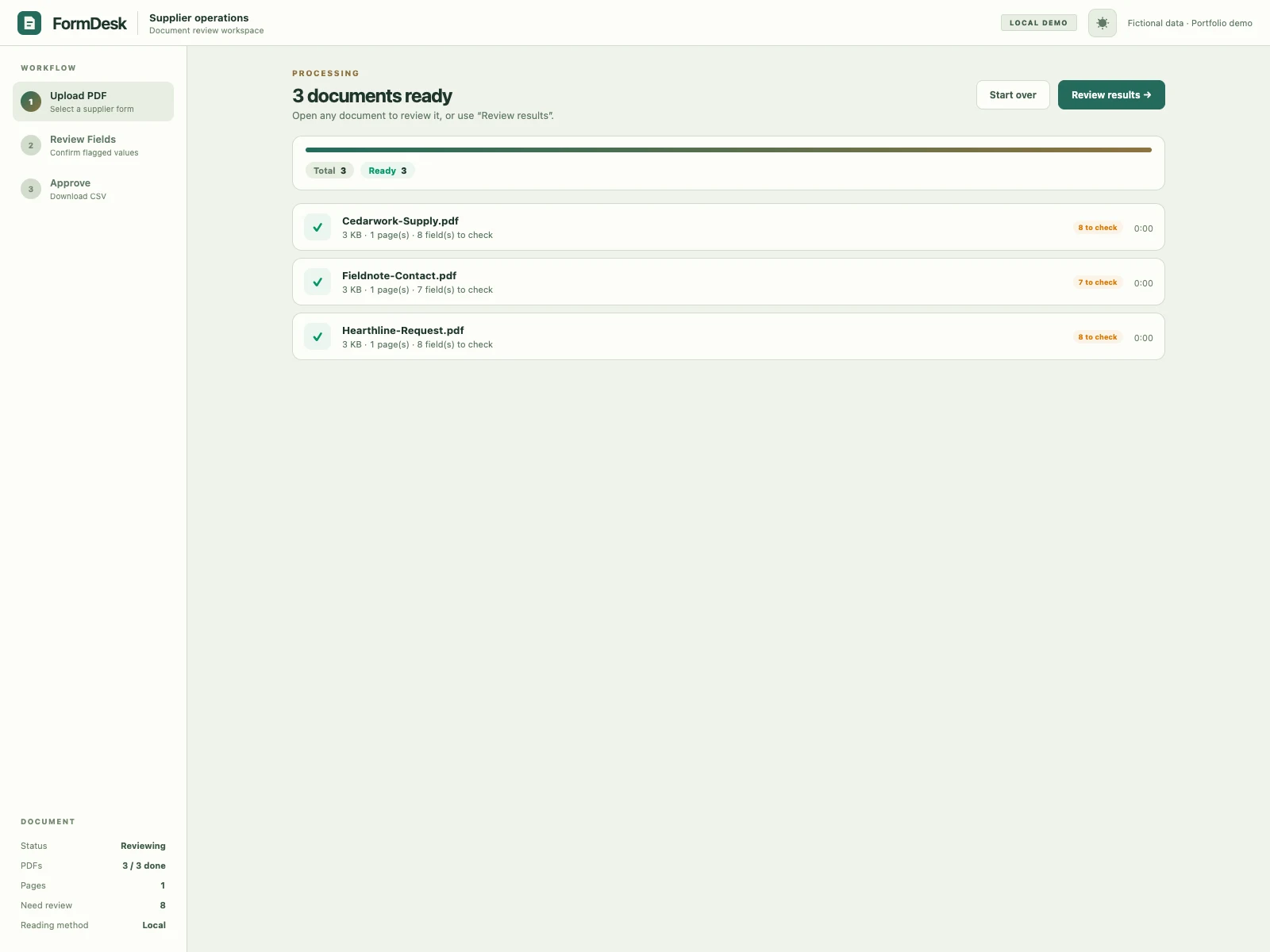Click the '3 / 3 done' PDFs value
The image size is (1270, 952).
[x=144, y=866]
